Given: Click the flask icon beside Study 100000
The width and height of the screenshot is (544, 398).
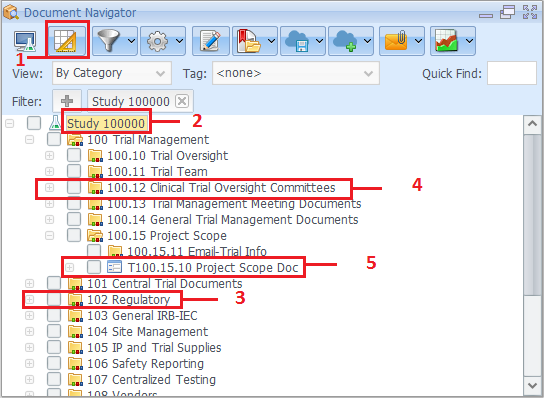Looking at the screenshot, I should 55,123.
